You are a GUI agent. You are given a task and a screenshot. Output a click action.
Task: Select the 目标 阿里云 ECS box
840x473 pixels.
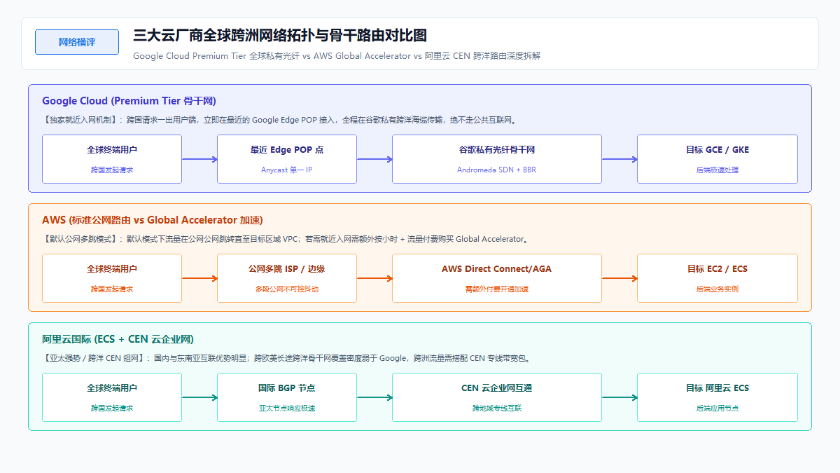tap(717, 397)
